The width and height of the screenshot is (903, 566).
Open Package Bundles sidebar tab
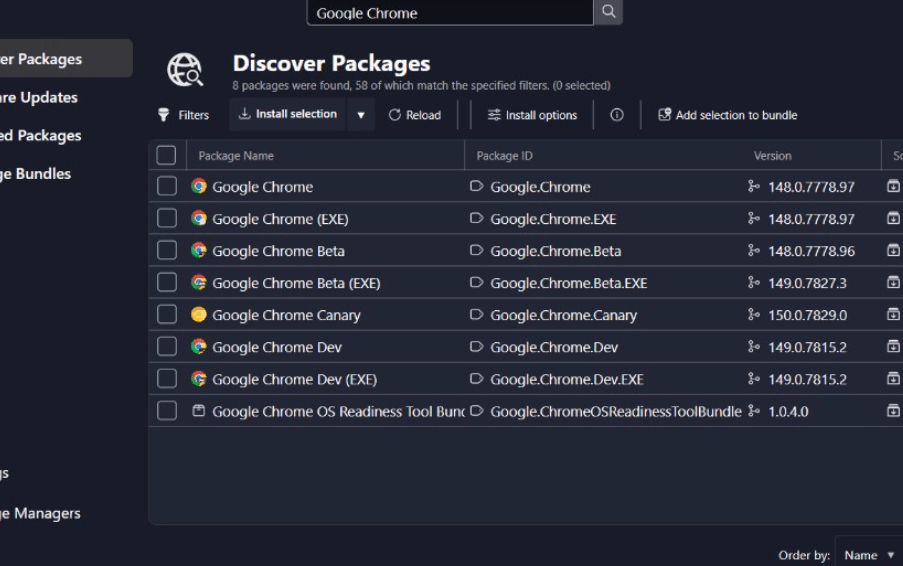(35, 174)
